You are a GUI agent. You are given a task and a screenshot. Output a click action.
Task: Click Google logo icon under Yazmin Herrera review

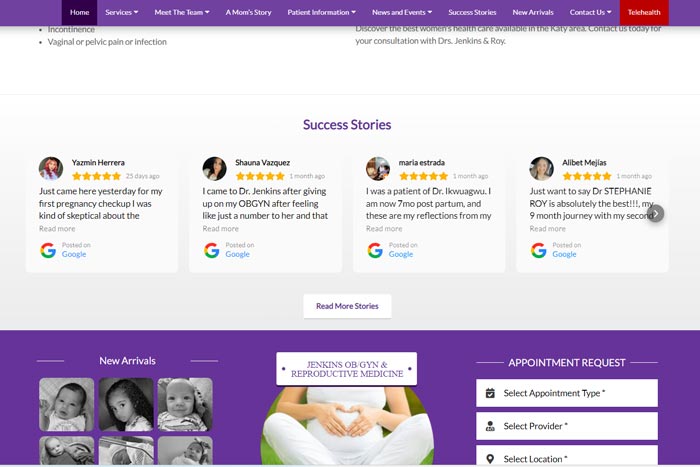tap(48, 250)
